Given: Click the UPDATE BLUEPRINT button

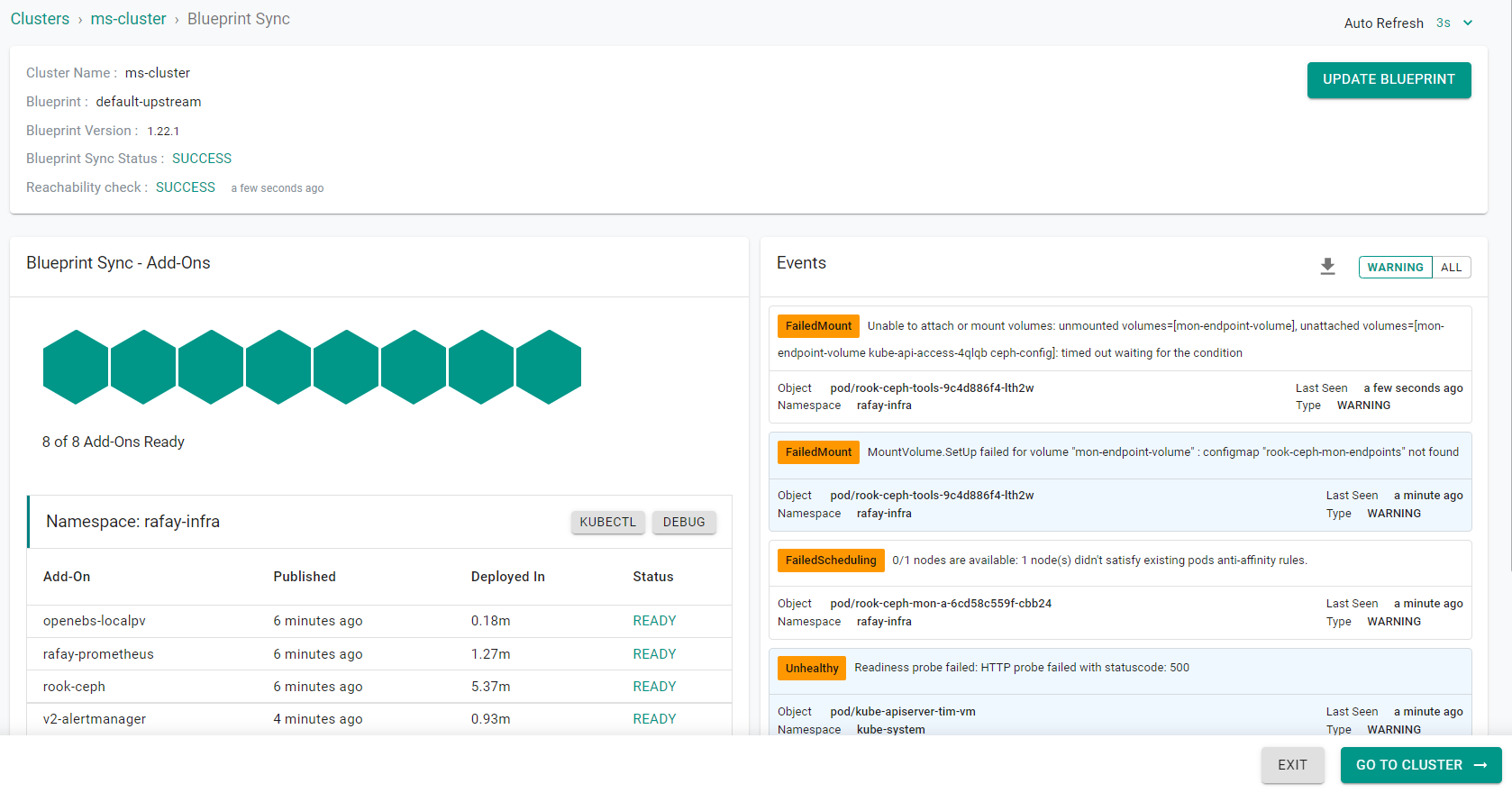Looking at the screenshot, I should click(x=1389, y=80).
